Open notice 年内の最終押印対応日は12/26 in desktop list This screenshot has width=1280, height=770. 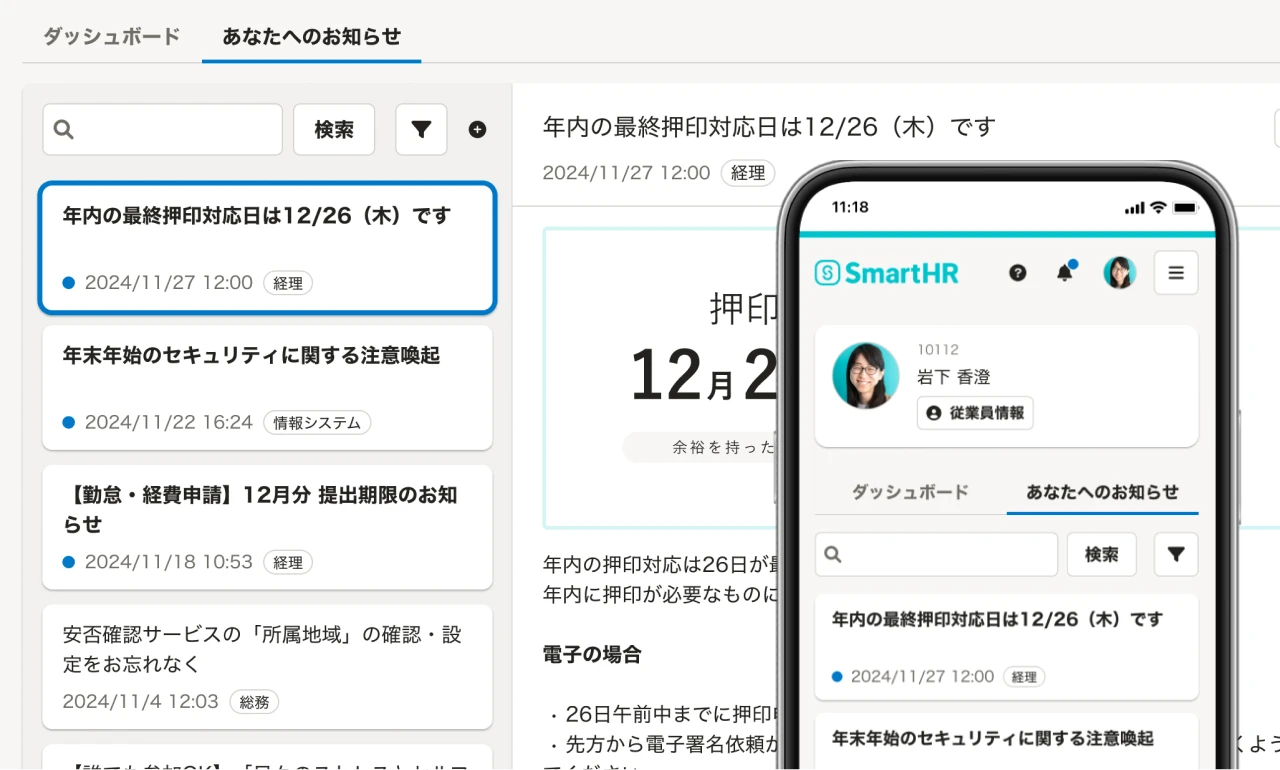(x=267, y=248)
